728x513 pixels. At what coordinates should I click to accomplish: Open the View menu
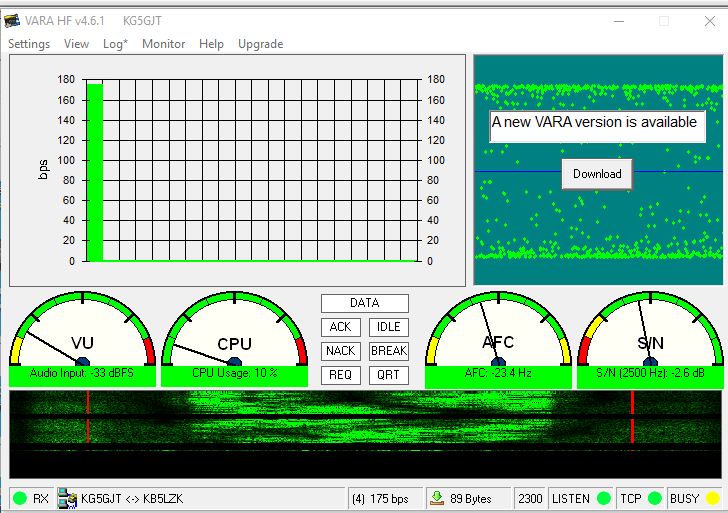point(76,44)
